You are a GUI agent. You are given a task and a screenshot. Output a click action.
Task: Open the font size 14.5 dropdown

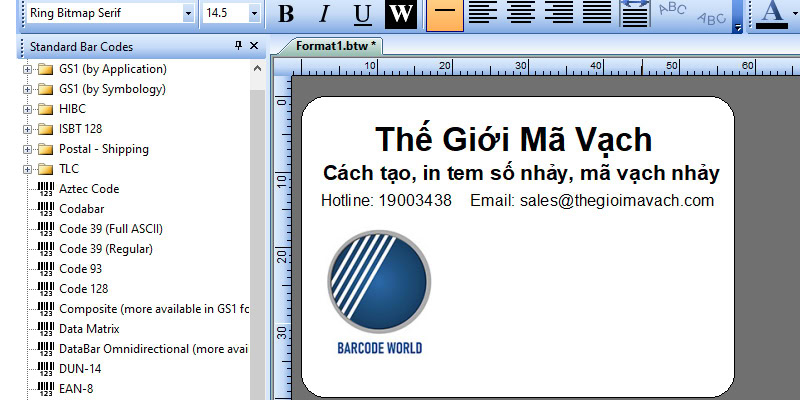point(253,14)
